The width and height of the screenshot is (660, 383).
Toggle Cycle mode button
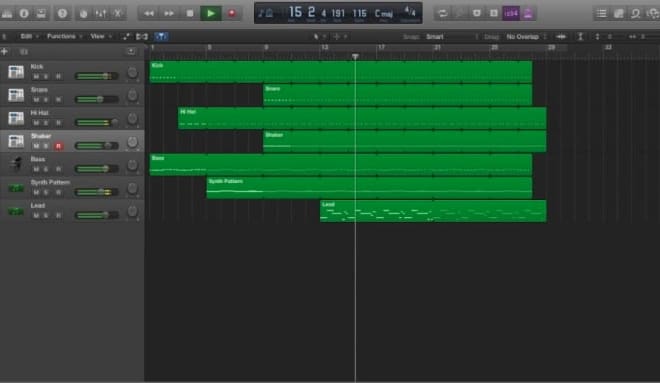coord(442,13)
